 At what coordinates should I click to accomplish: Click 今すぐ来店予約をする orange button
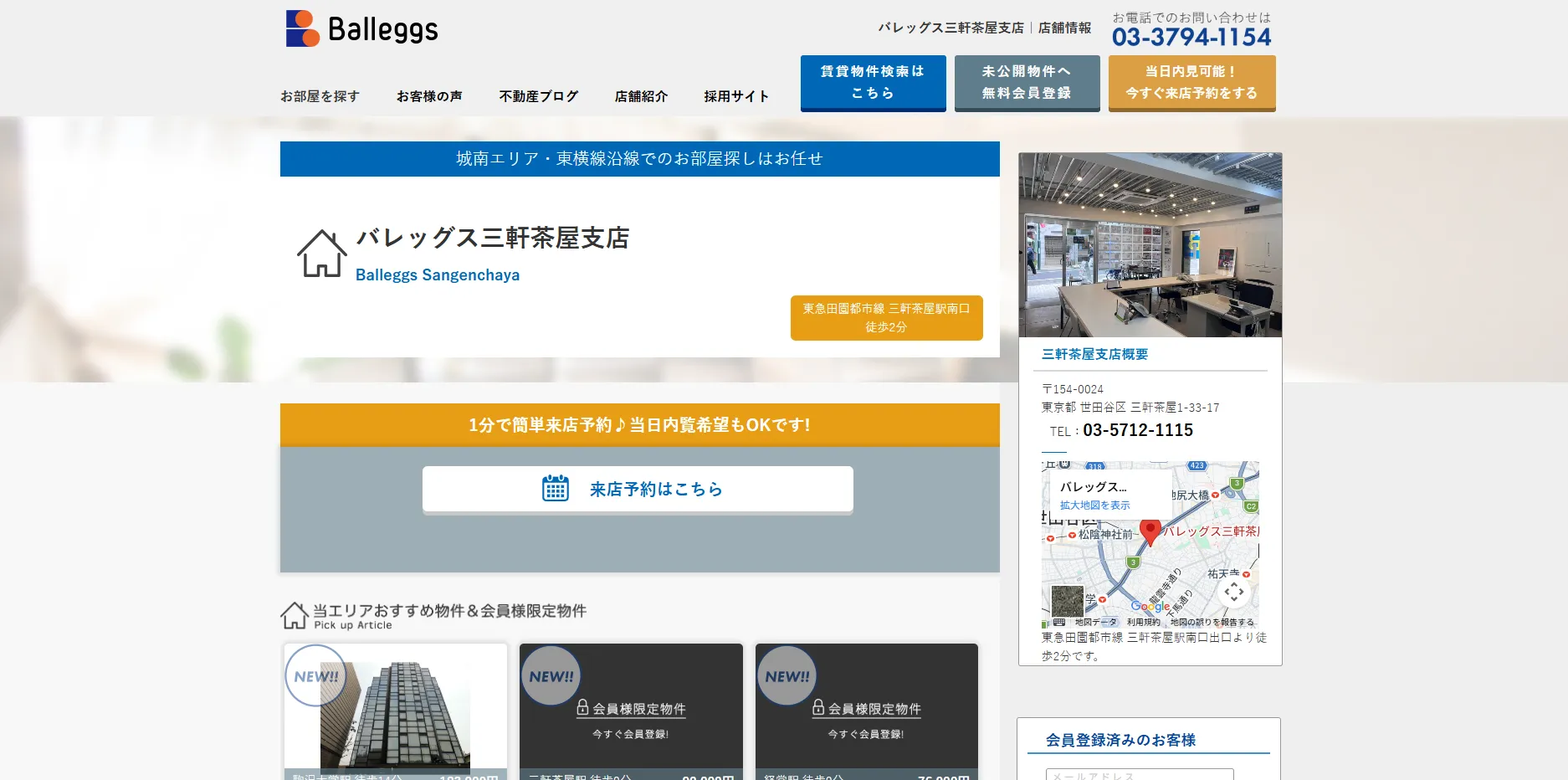(1191, 82)
